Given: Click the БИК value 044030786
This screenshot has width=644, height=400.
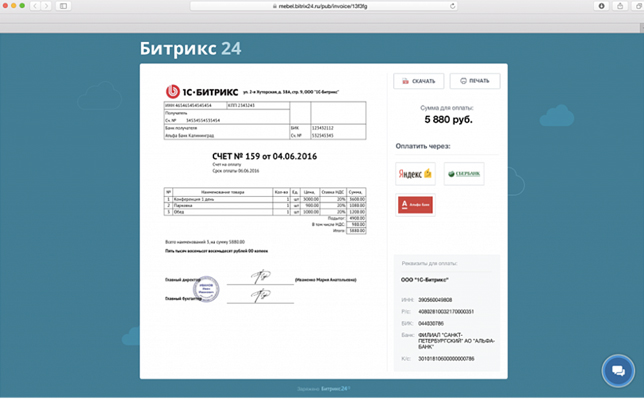Looking at the screenshot, I should [x=431, y=324].
